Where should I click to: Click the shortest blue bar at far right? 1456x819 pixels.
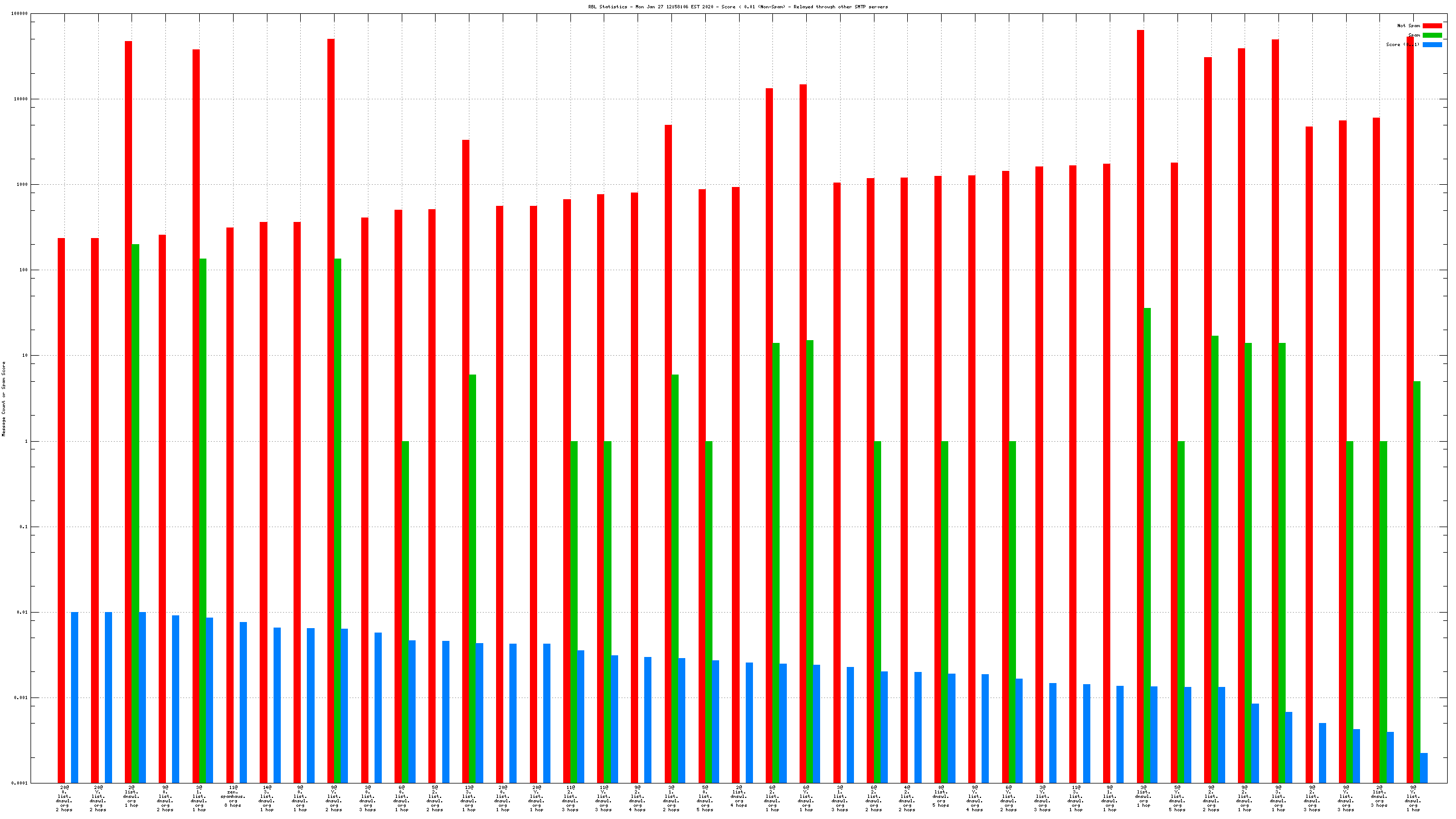(1423, 767)
